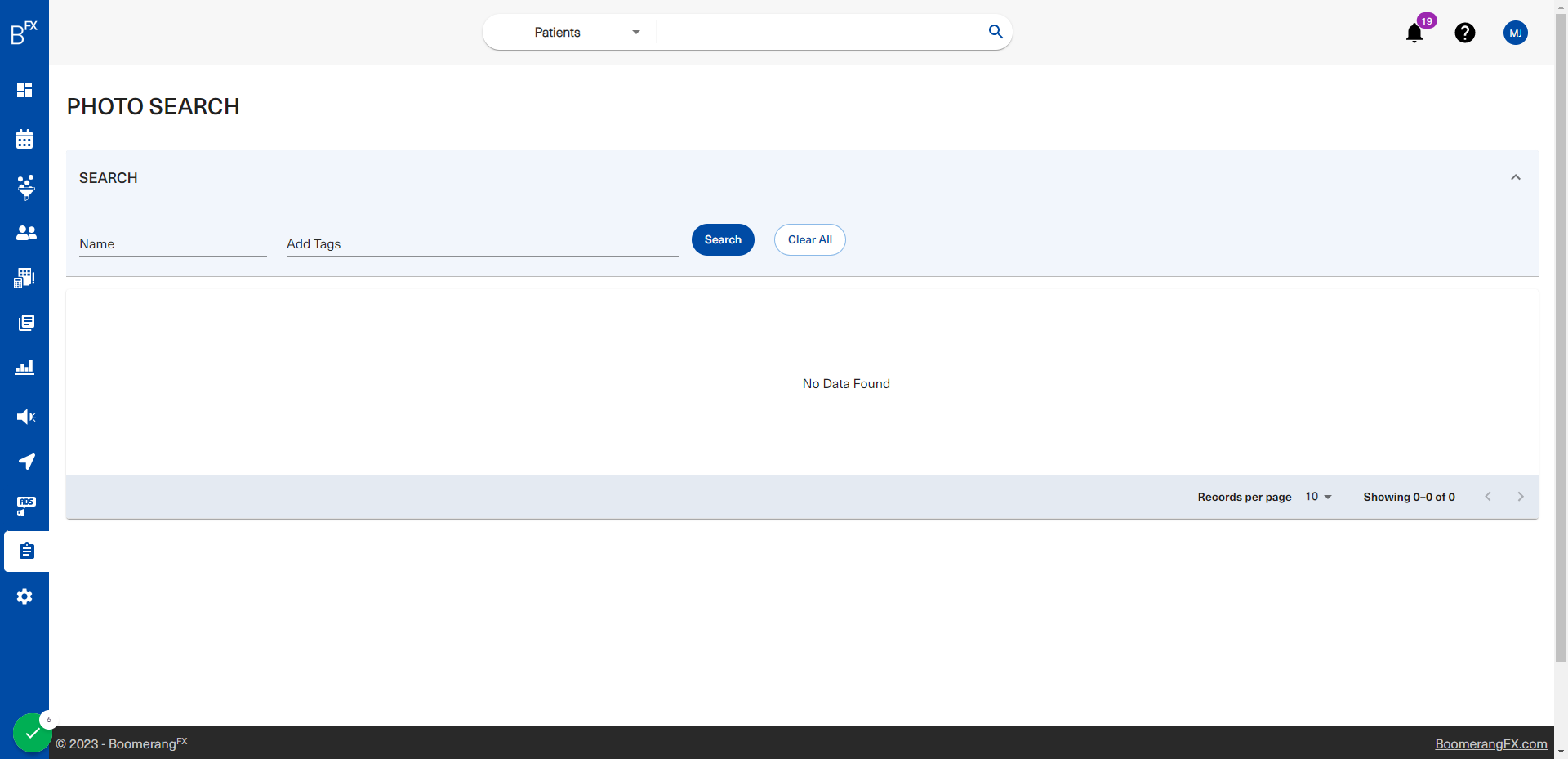Open the help question mark icon
The width and height of the screenshot is (1568, 759).
coord(1465,33)
